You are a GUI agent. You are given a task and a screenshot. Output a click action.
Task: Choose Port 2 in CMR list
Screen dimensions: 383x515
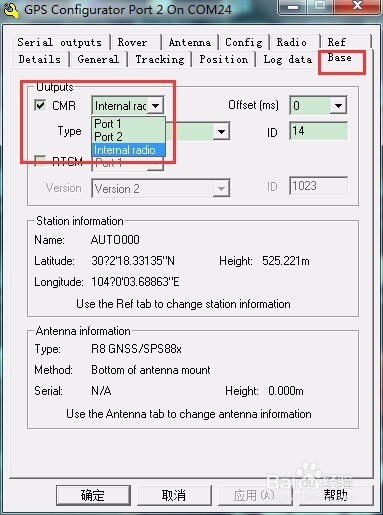tap(128, 137)
